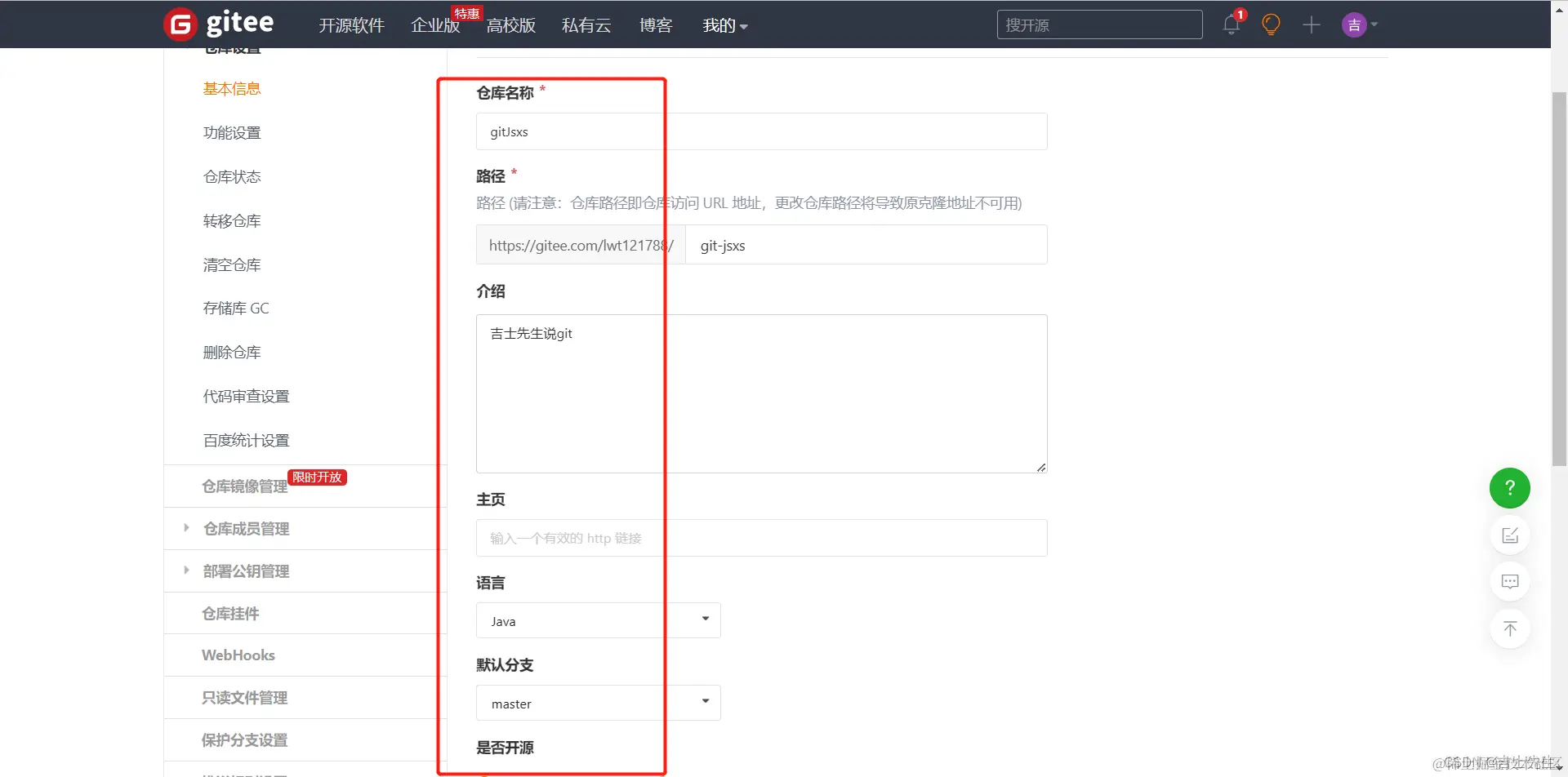Screen dimensions: 1568x777
Task: Click the lightbulb ideas icon
Action: [x=1270, y=24]
